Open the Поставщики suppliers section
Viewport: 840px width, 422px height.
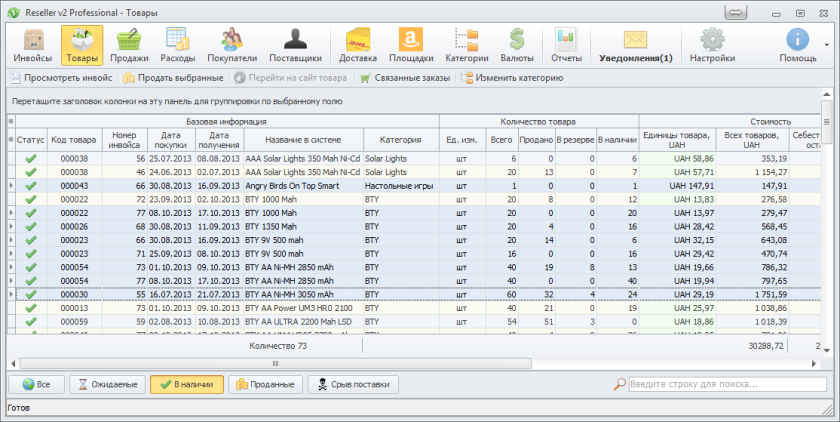295,44
